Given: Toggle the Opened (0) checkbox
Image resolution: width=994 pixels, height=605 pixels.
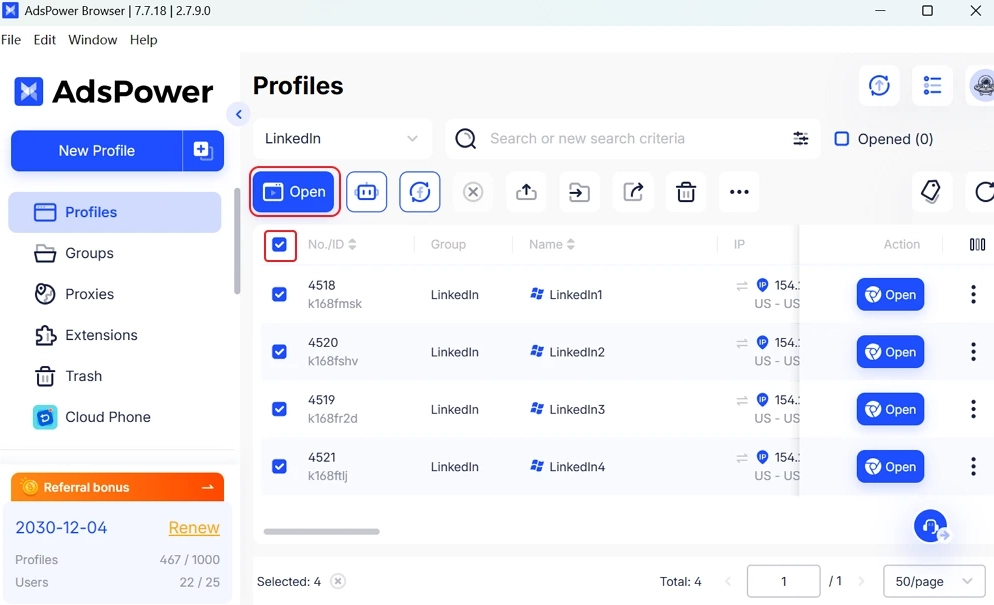Looking at the screenshot, I should [x=842, y=139].
